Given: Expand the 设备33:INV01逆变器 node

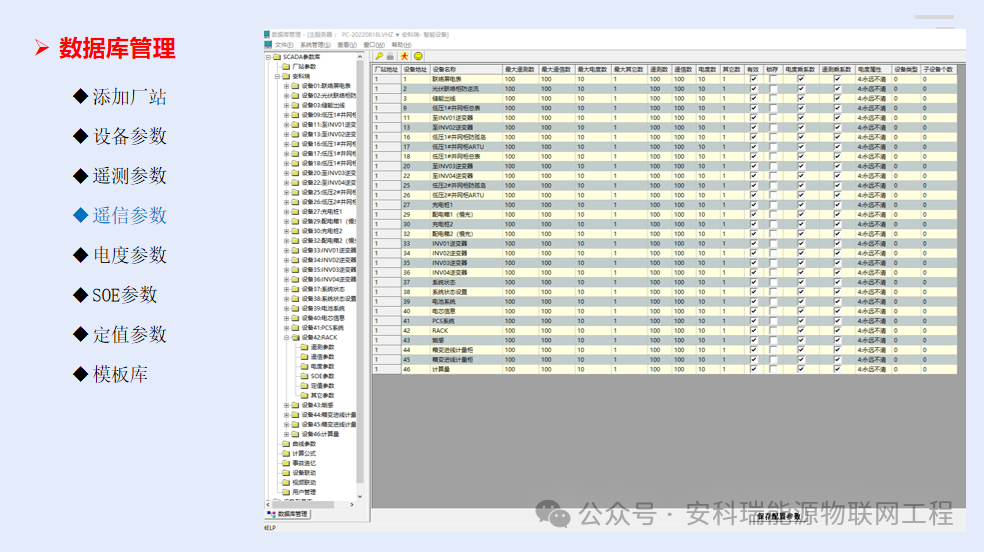Looking at the screenshot, I should point(287,250).
